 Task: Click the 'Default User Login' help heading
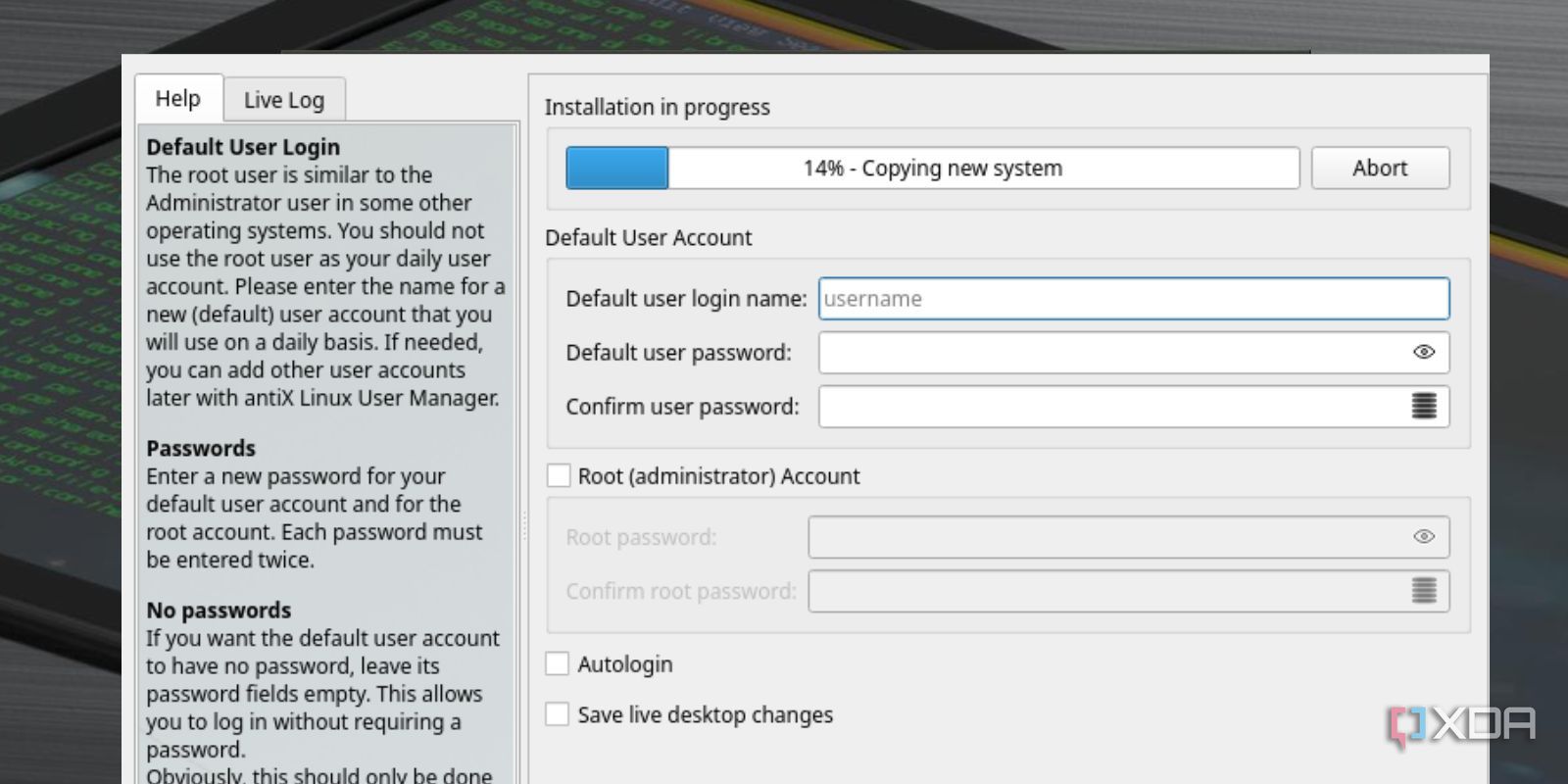pyautogui.click(x=243, y=147)
